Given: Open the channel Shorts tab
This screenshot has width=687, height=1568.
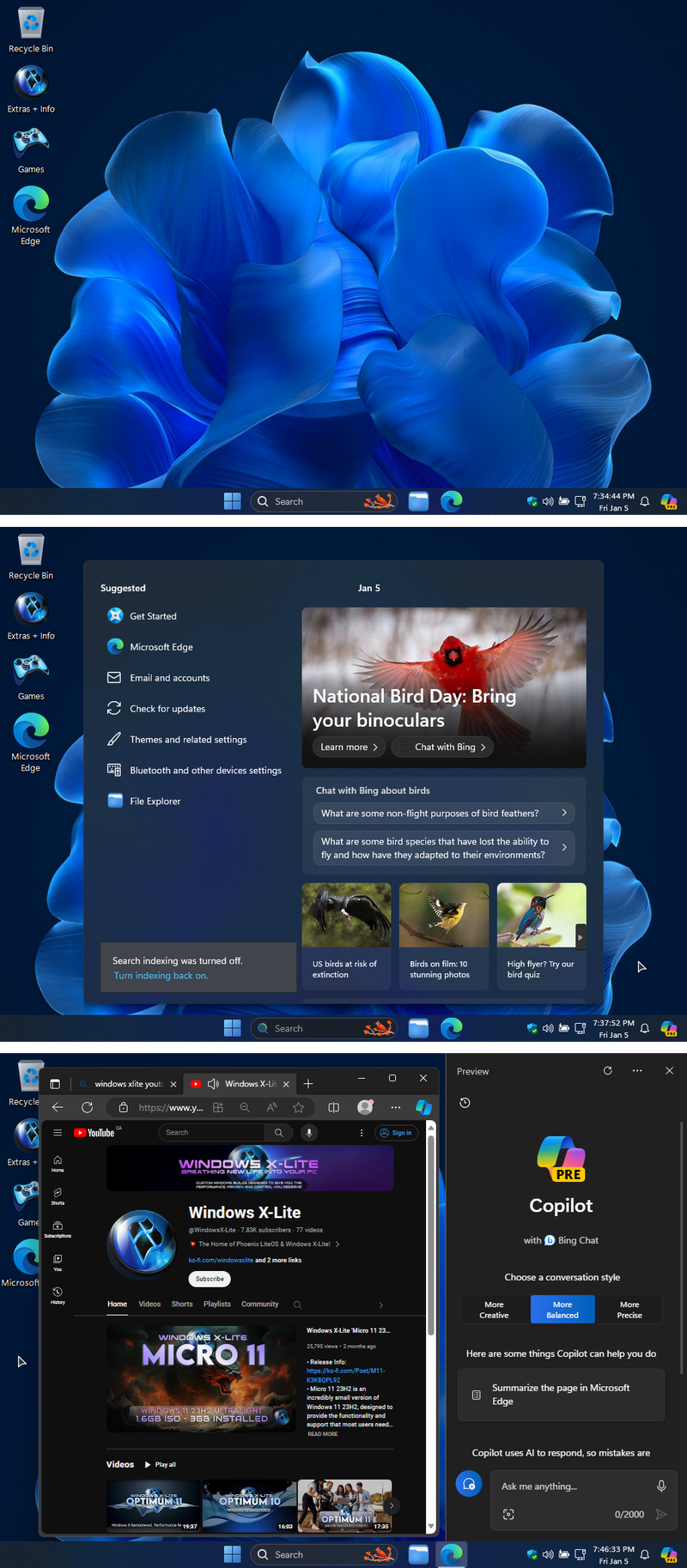Looking at the screenshot, I should coord(182,1304).
